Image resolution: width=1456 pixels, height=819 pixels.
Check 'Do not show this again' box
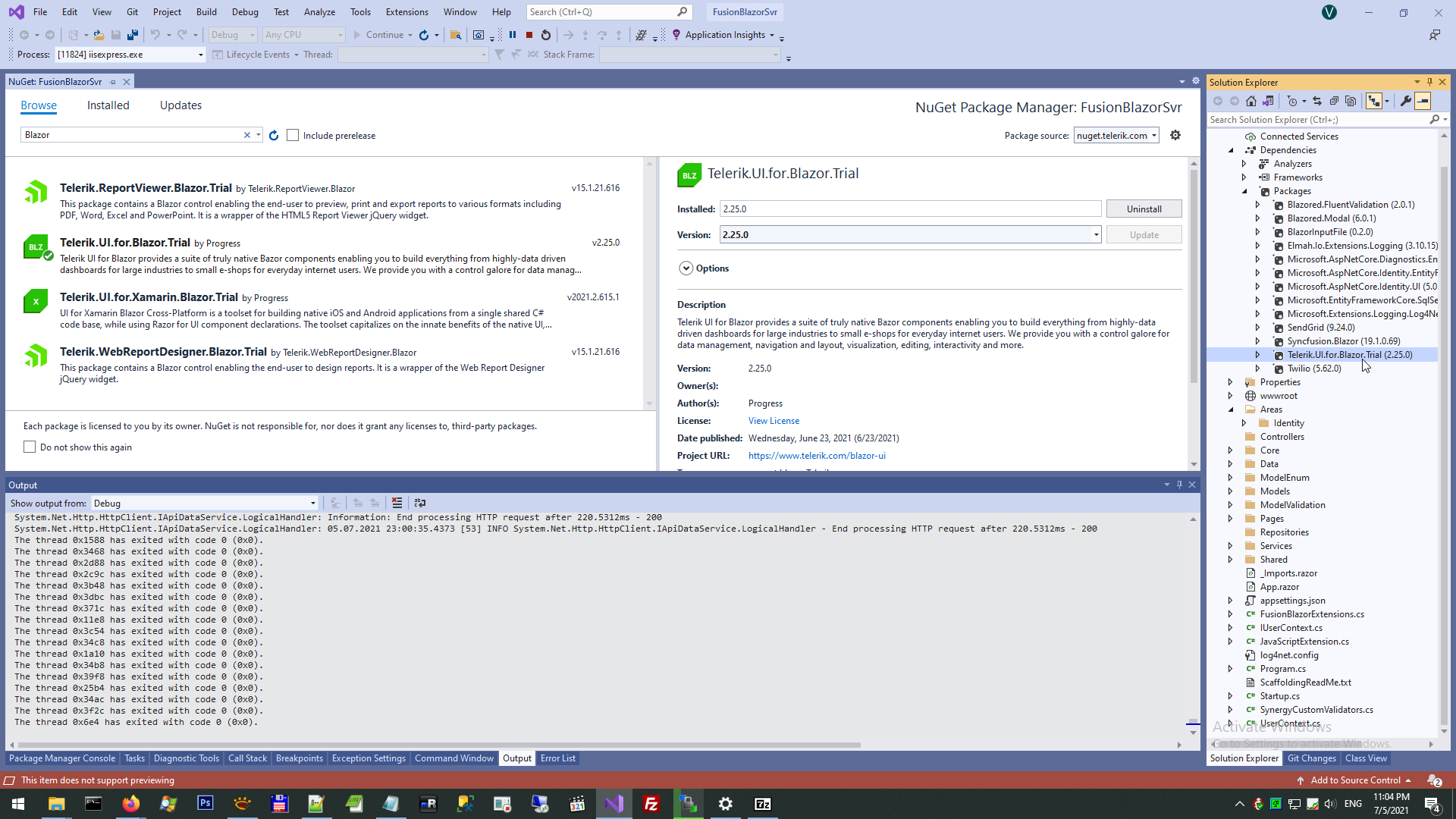pos(30,447)
